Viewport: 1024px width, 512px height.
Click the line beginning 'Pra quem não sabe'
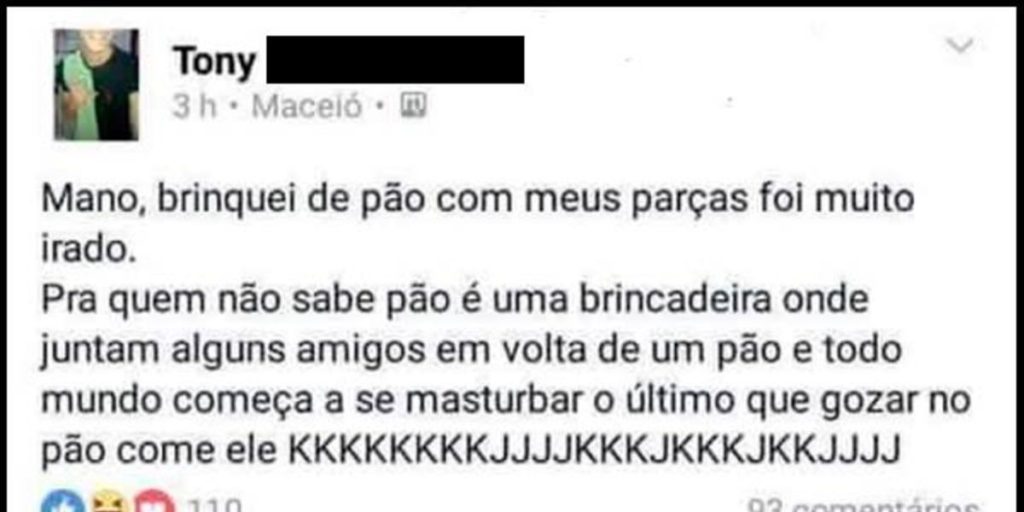[x=455, y=301]
